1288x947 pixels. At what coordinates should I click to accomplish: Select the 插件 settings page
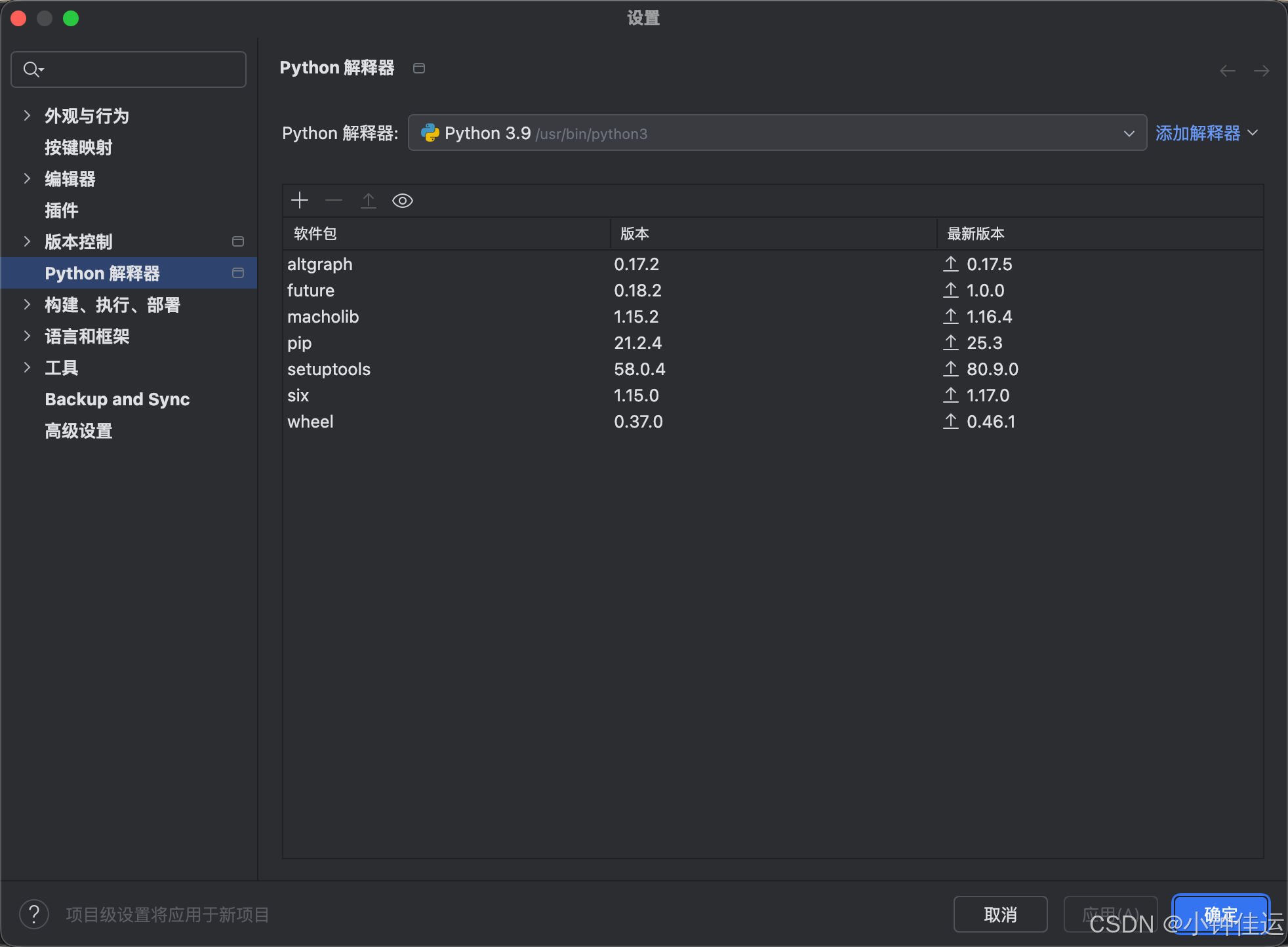pyautogui.click(x=62, y=211)
